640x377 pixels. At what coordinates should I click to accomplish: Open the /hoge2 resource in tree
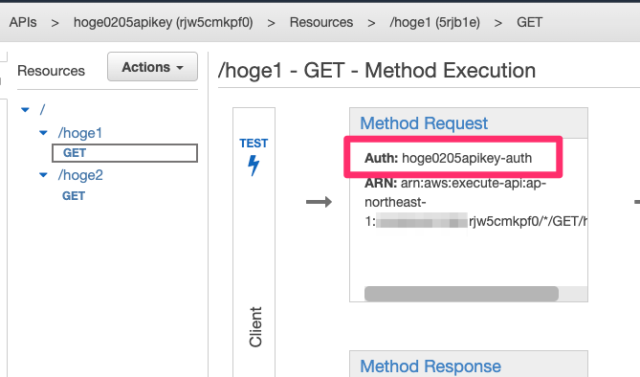click(x=80, y=175)
